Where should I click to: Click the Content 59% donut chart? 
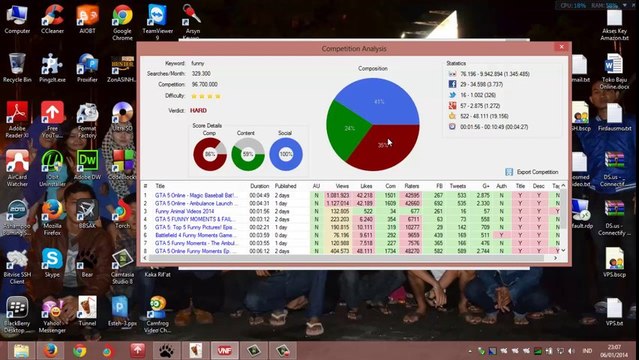pos(248,154)
